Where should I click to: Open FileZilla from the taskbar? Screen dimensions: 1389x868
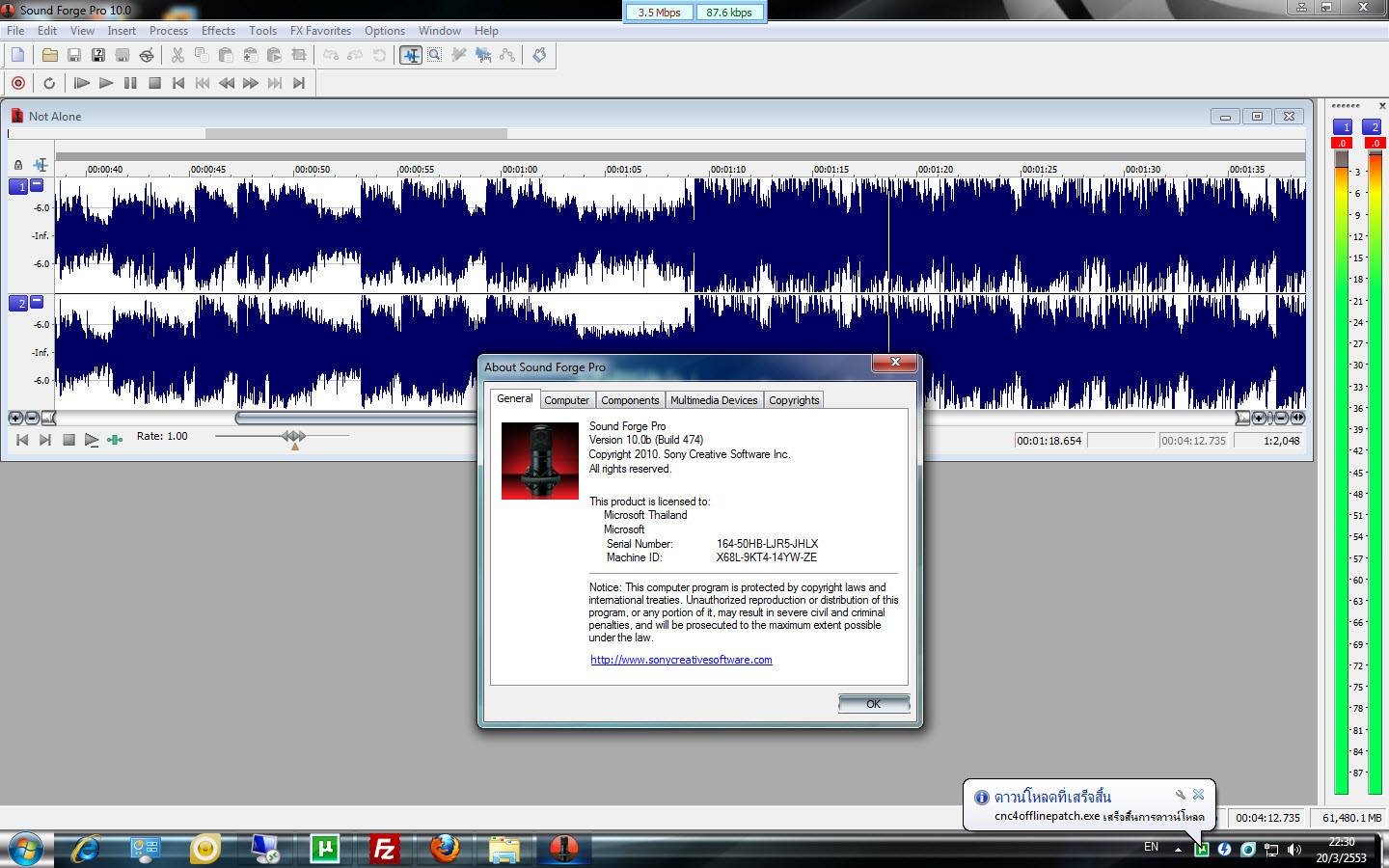pos(384,849)
